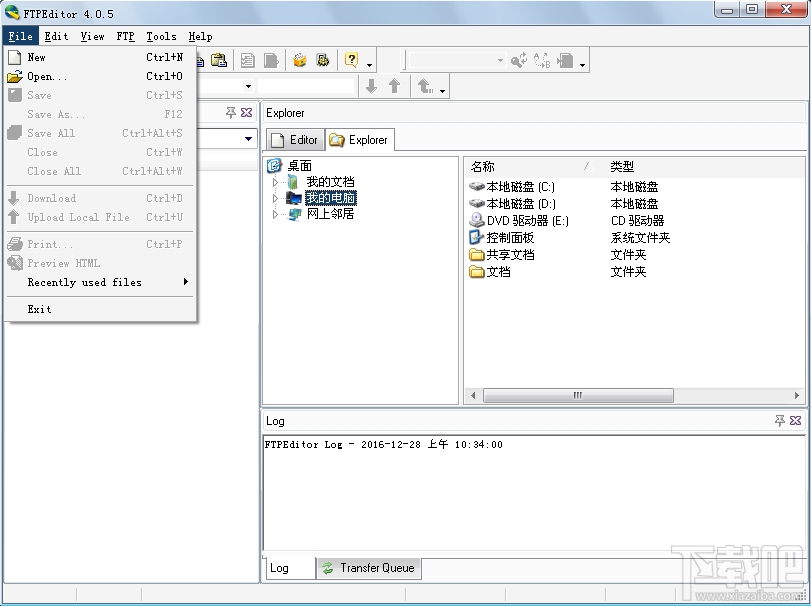Click the settings gear document toolbar icon
811x606 pixels.
click(323, 60)
